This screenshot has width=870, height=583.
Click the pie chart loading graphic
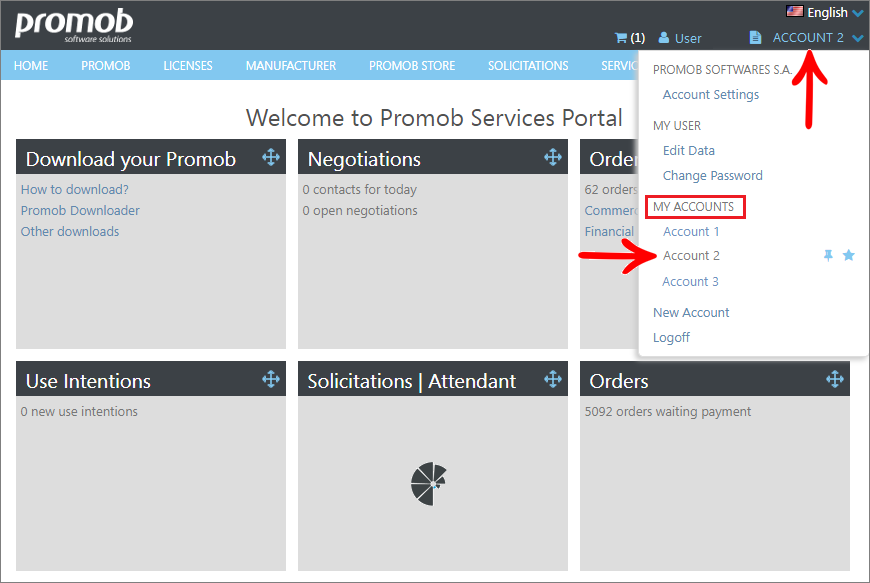coord(428,484)
